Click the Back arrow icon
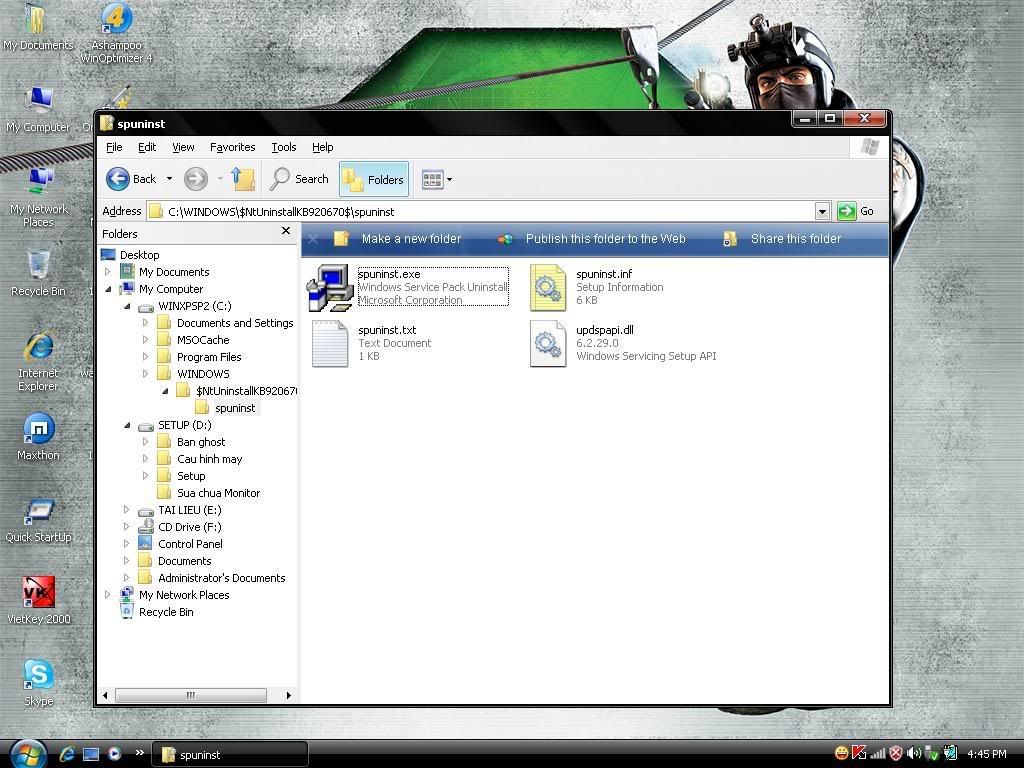 [118, 179]
